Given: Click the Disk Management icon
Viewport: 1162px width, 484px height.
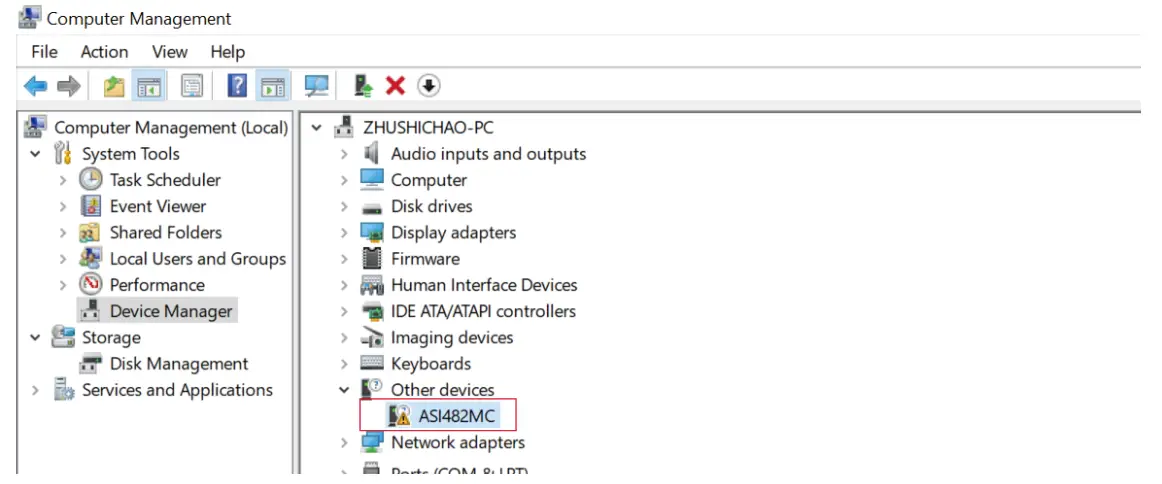Looking at the screenshot, I should tap(90, 364).
